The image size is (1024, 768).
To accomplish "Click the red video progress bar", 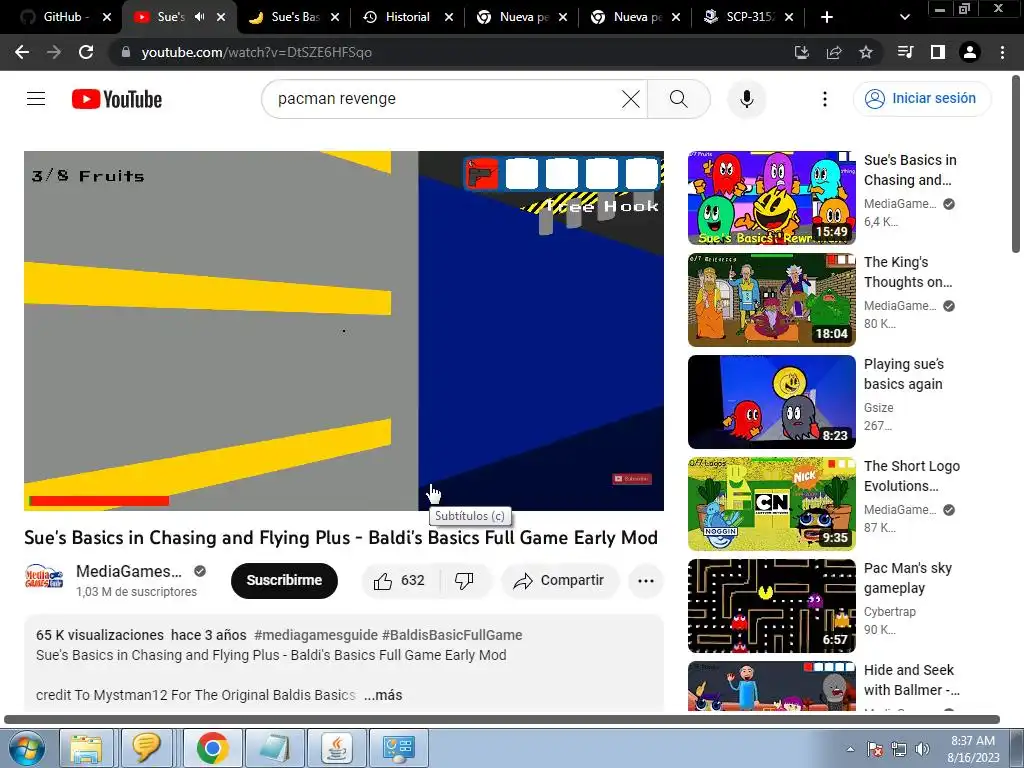I will coord(99,501).
